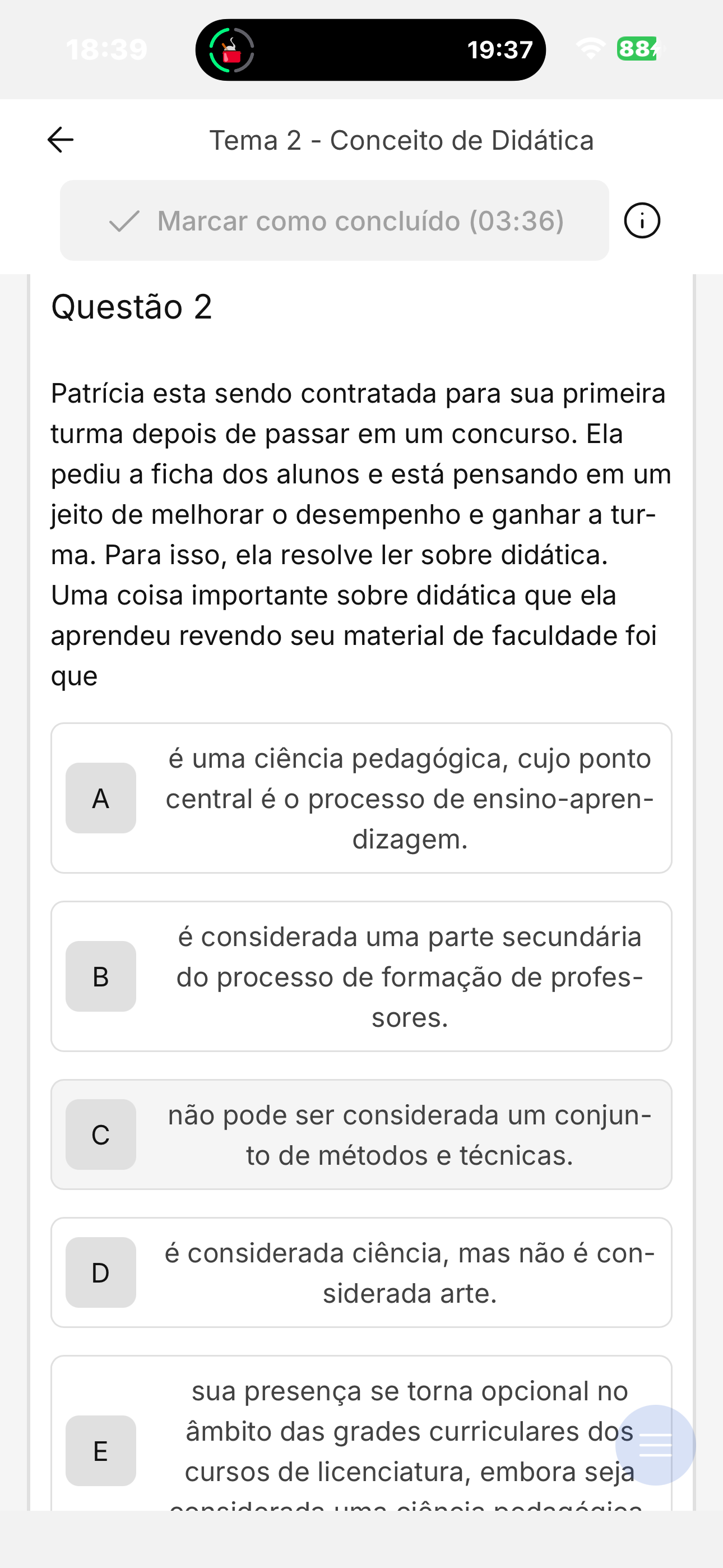Choose option 'é considerada uma parte secundária'

361,976
